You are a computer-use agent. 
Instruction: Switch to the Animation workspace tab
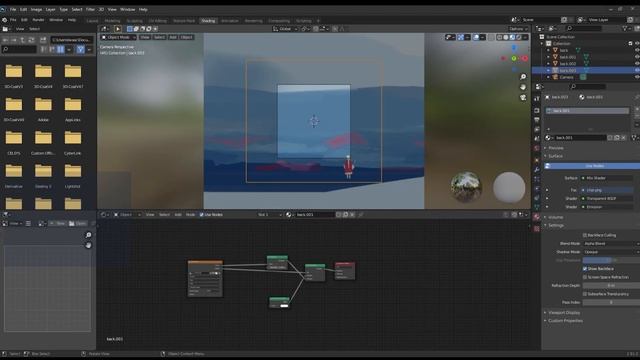click(230, 21)
